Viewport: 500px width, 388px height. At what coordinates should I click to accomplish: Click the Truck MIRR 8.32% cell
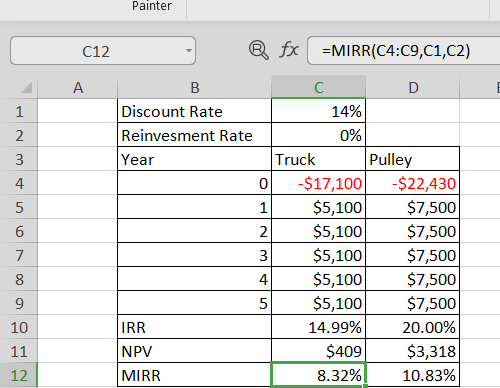tap(319, 375)
